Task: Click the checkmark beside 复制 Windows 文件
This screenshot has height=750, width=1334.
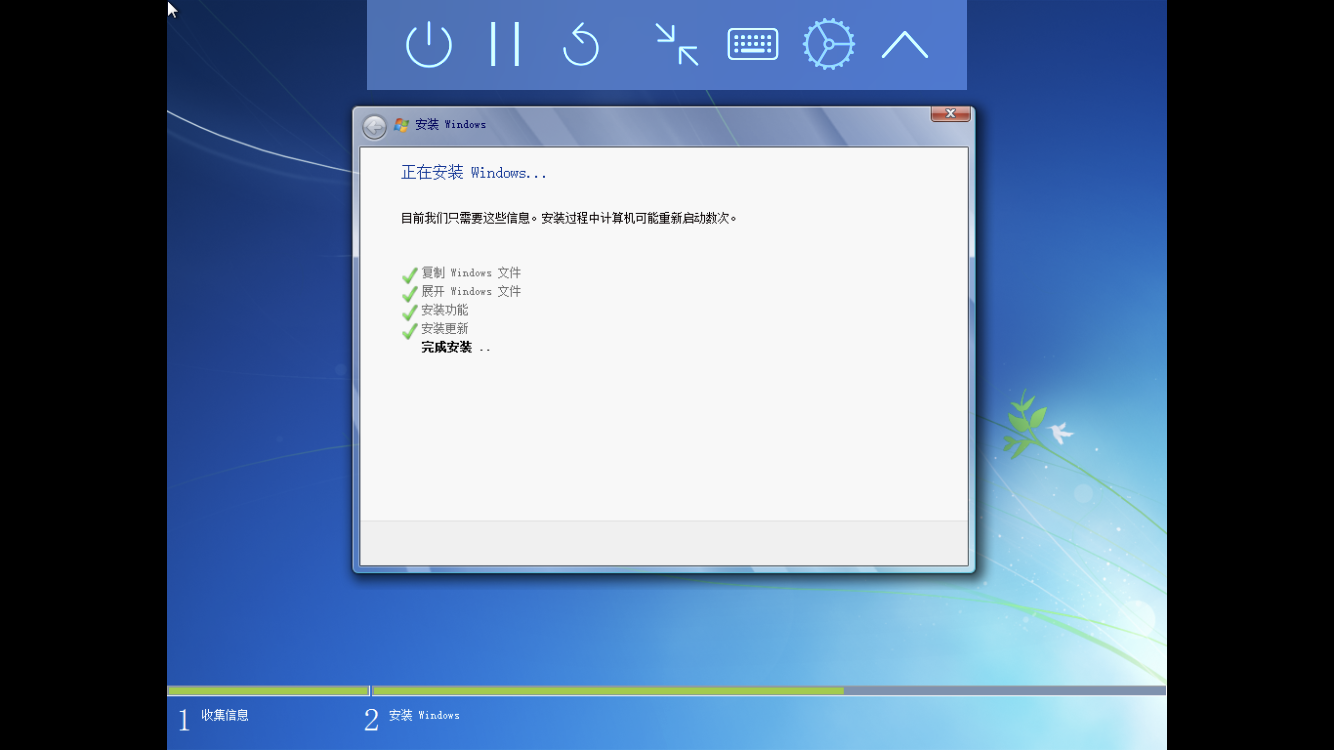Action: point(409,274)
